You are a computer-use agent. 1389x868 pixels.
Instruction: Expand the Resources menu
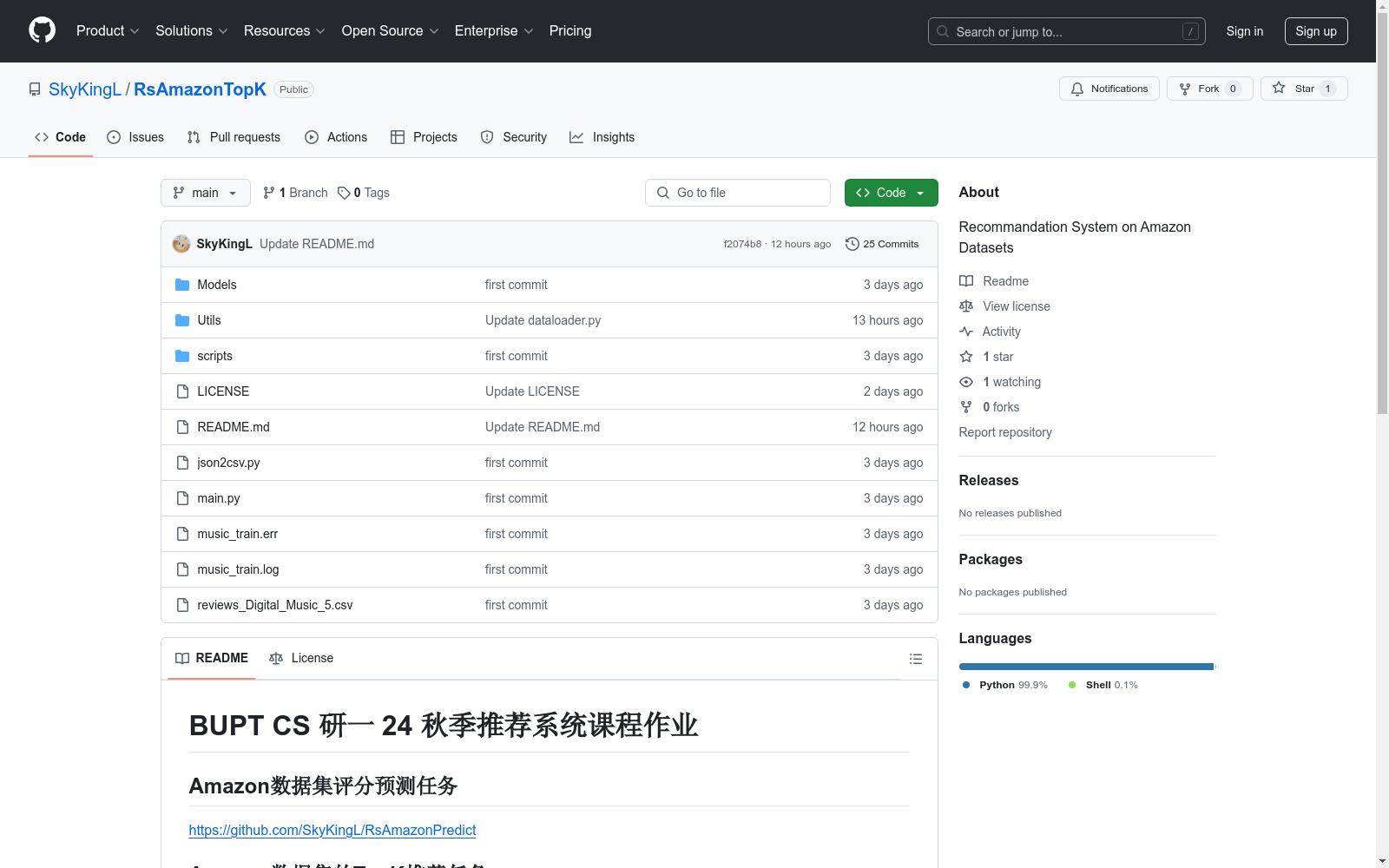[284, 30]
